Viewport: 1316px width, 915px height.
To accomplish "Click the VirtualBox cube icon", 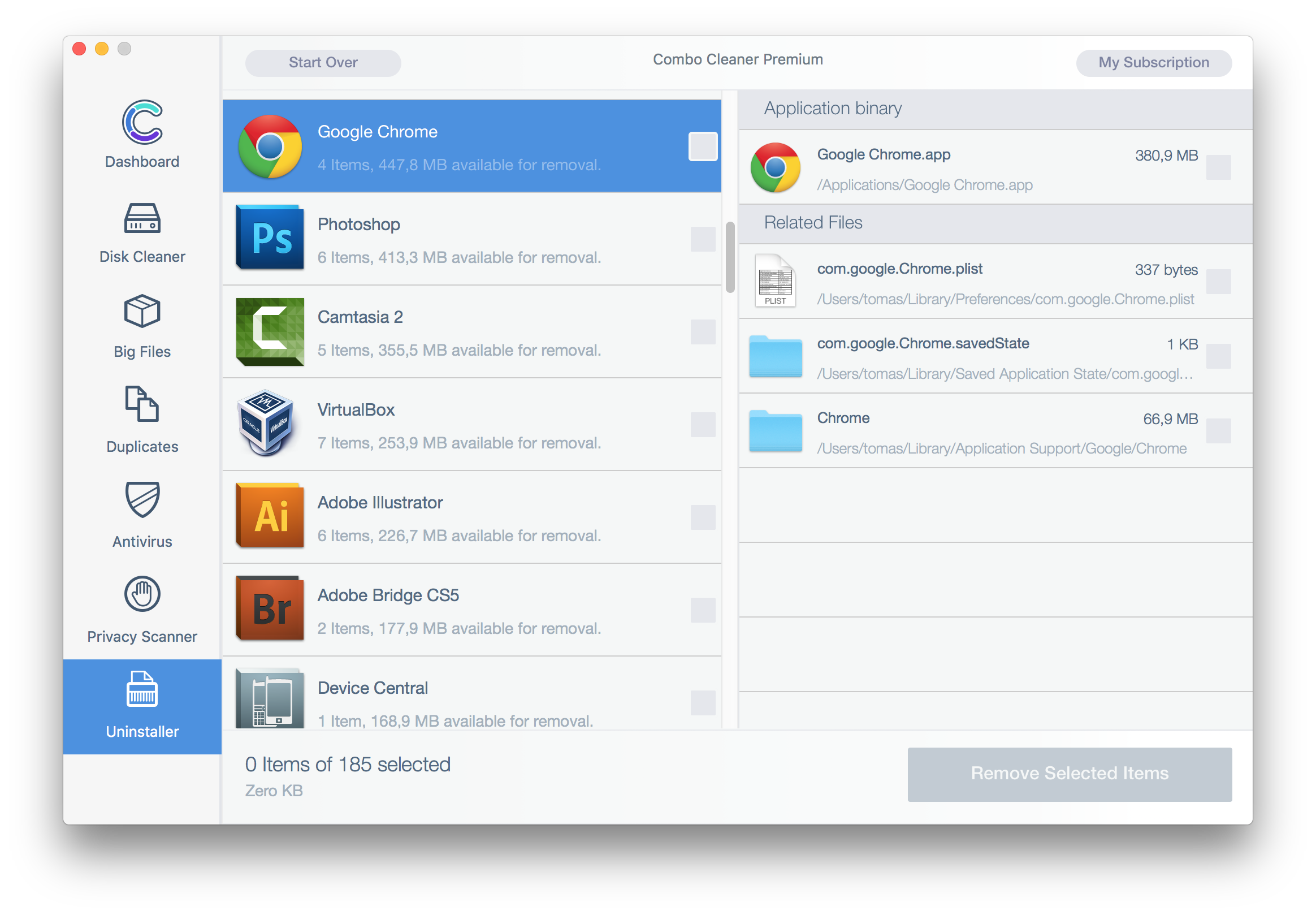I will pos(265,423).
